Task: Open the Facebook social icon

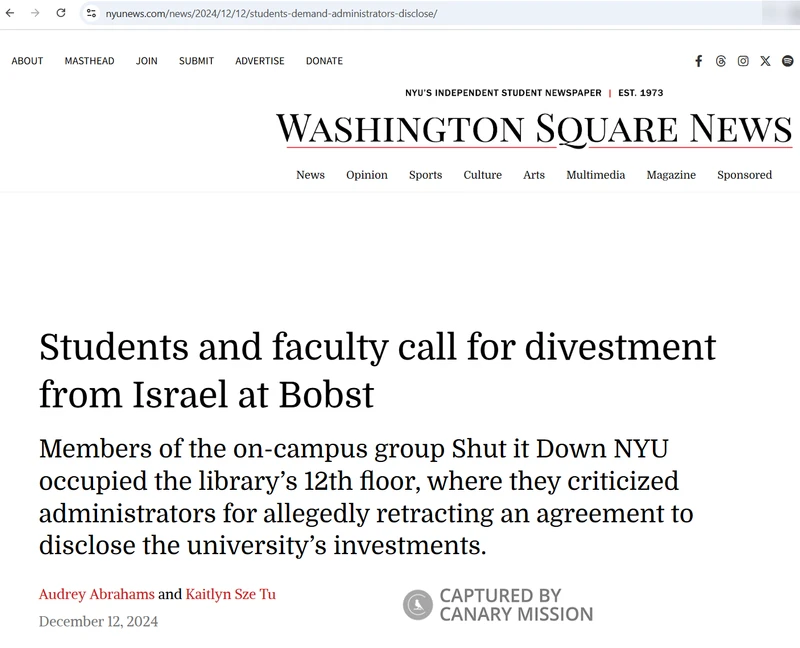Action: [698, 61]
